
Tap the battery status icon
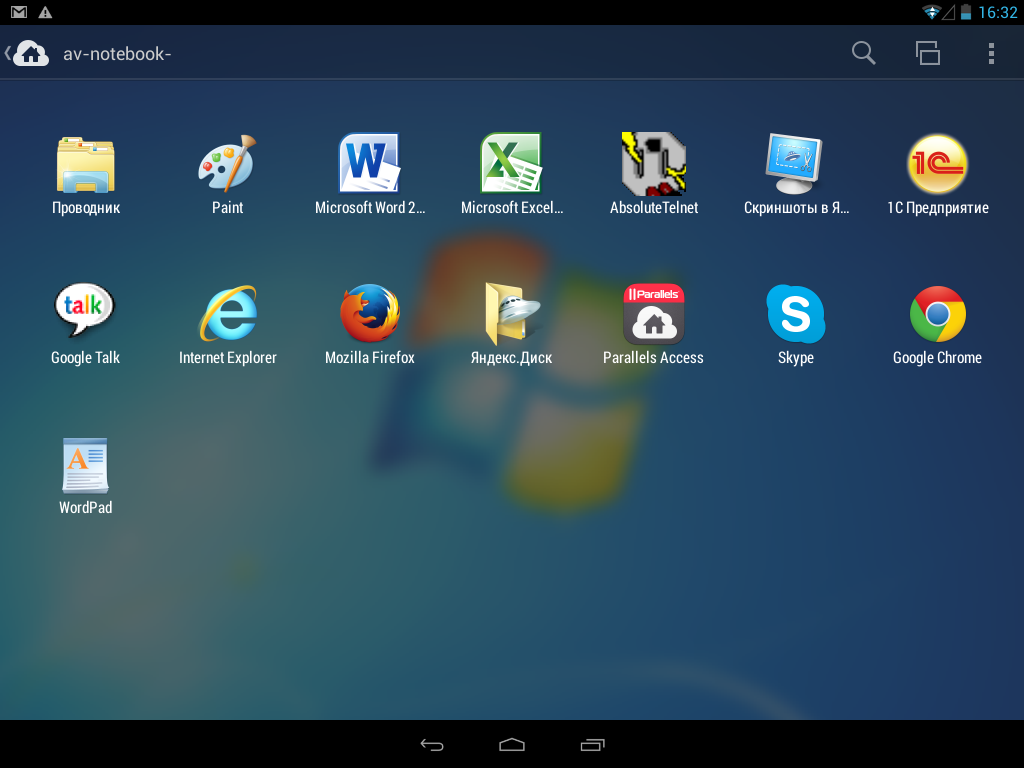click(x=966, y=12)
